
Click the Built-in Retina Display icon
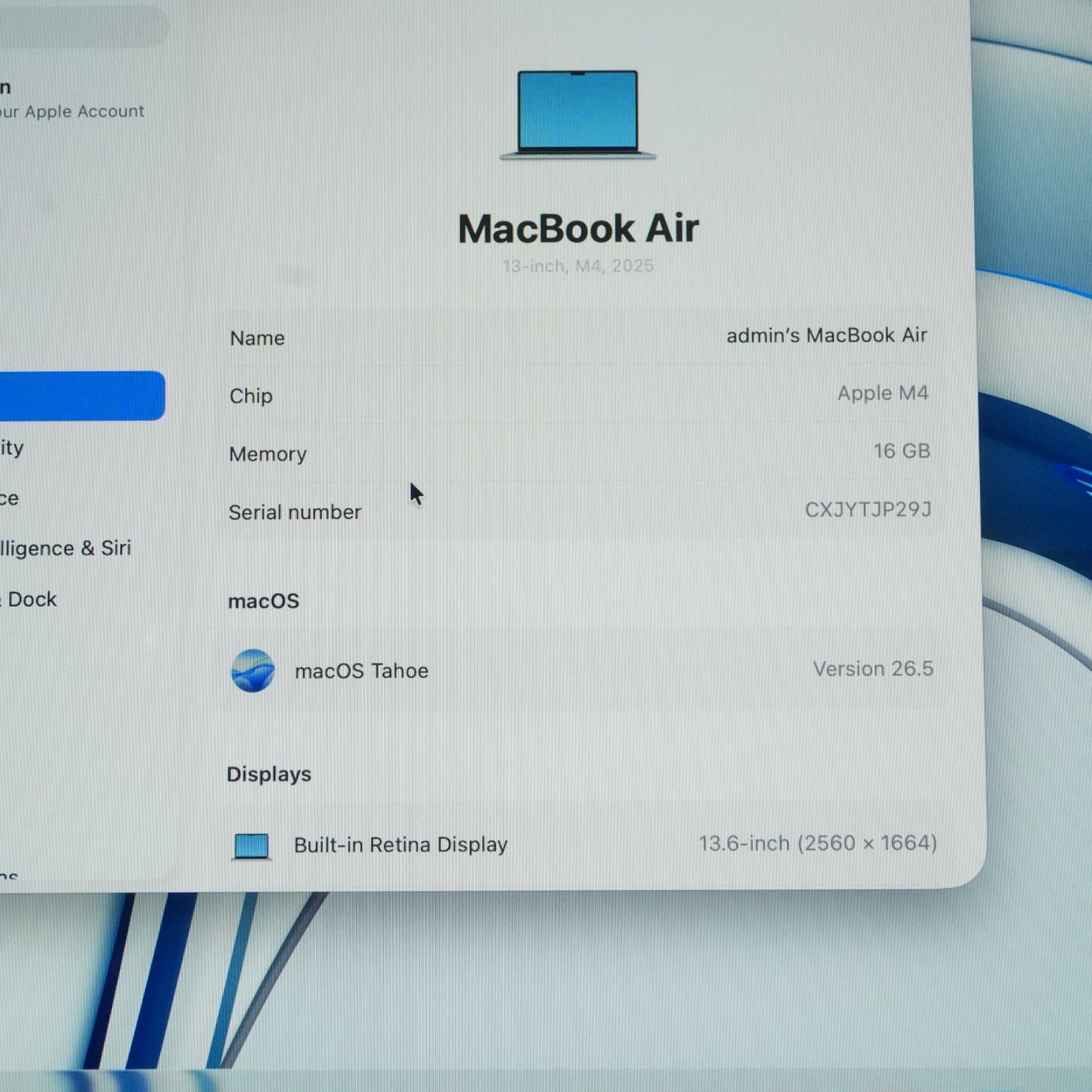[x=252, y=846]
